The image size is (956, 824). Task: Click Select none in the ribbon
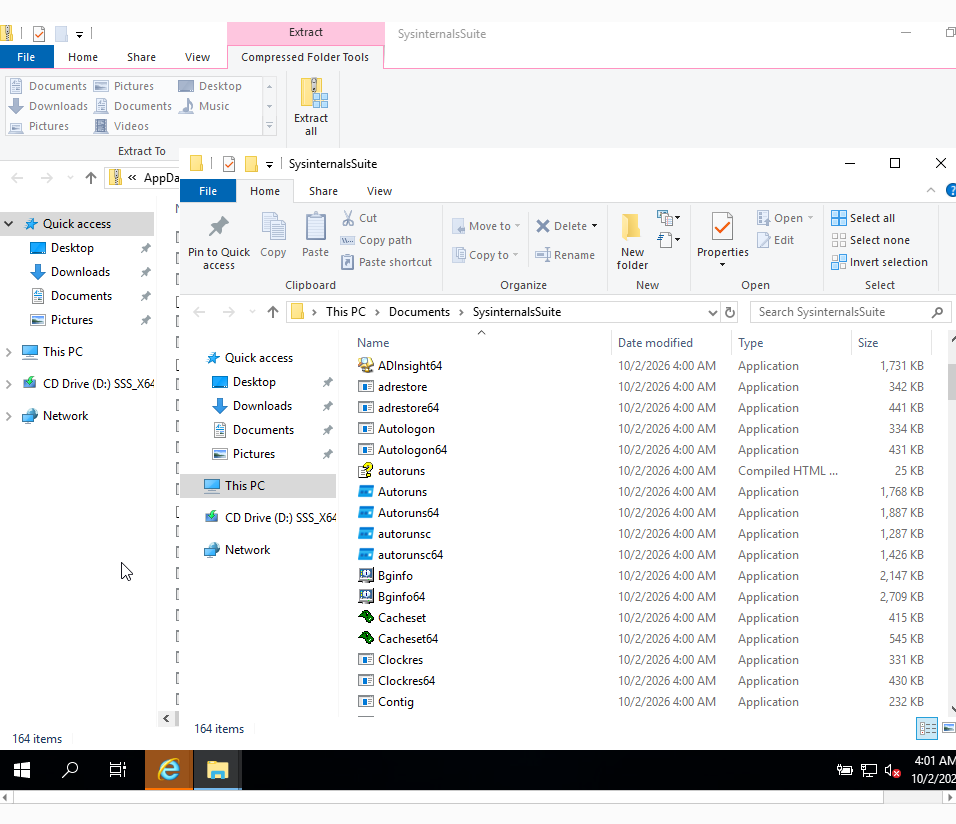point(871,240)
